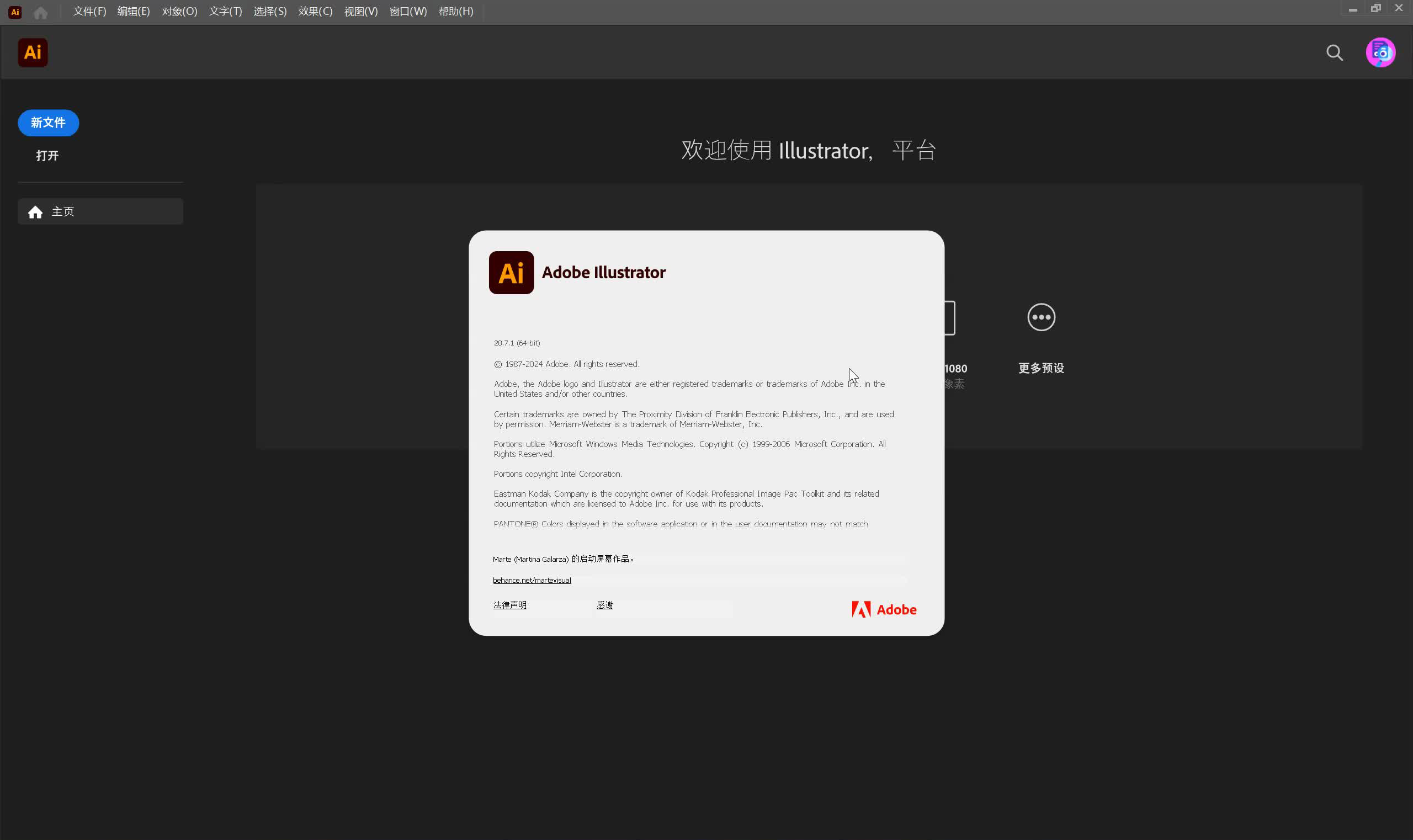Click the small Ai title bar icon
This screenshot has height=840, width=1413.
pos(15,12)
